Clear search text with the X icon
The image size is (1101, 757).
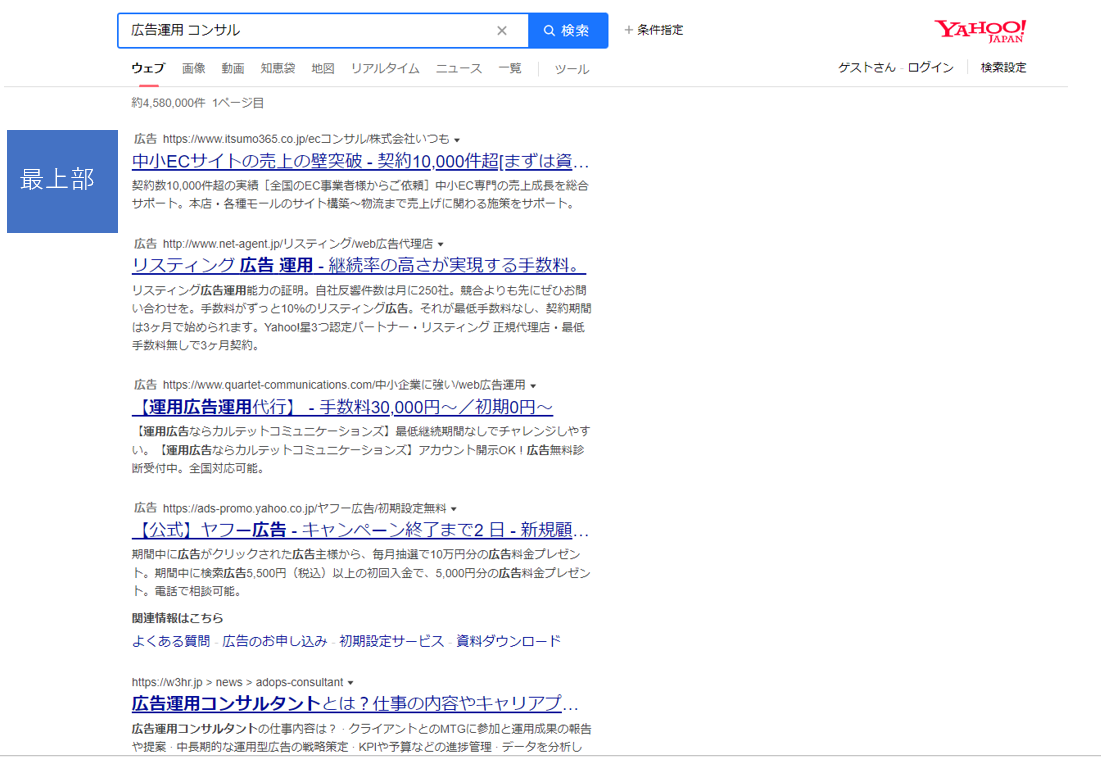[x=502, y=31]
